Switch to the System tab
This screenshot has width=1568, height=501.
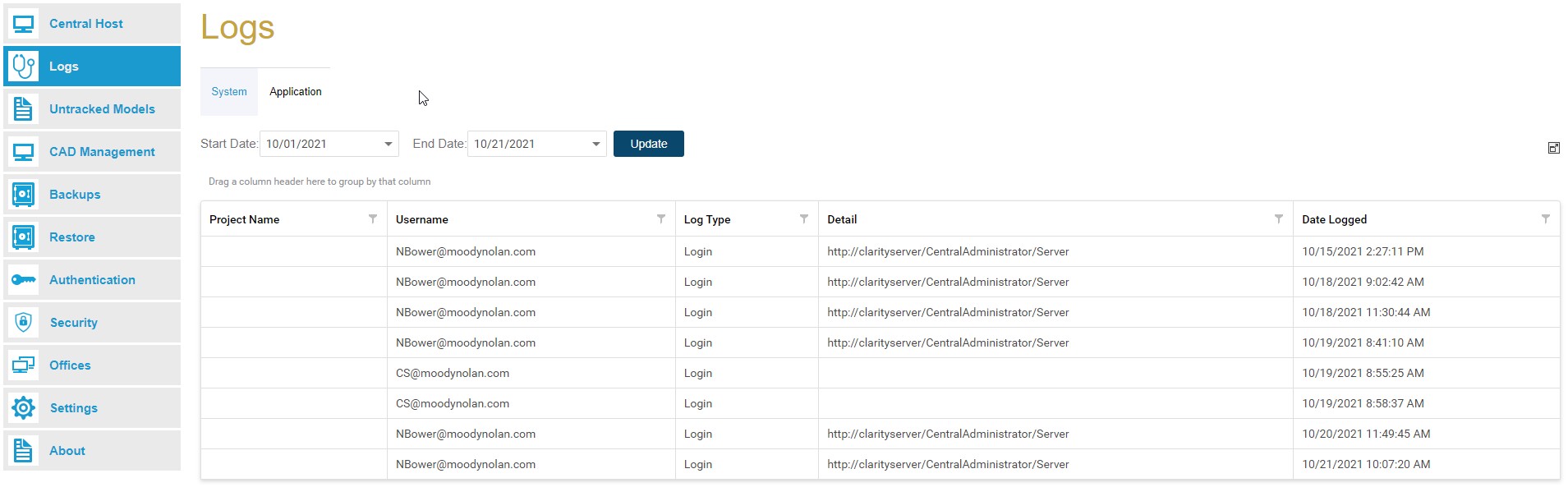[x=229, y=92]
